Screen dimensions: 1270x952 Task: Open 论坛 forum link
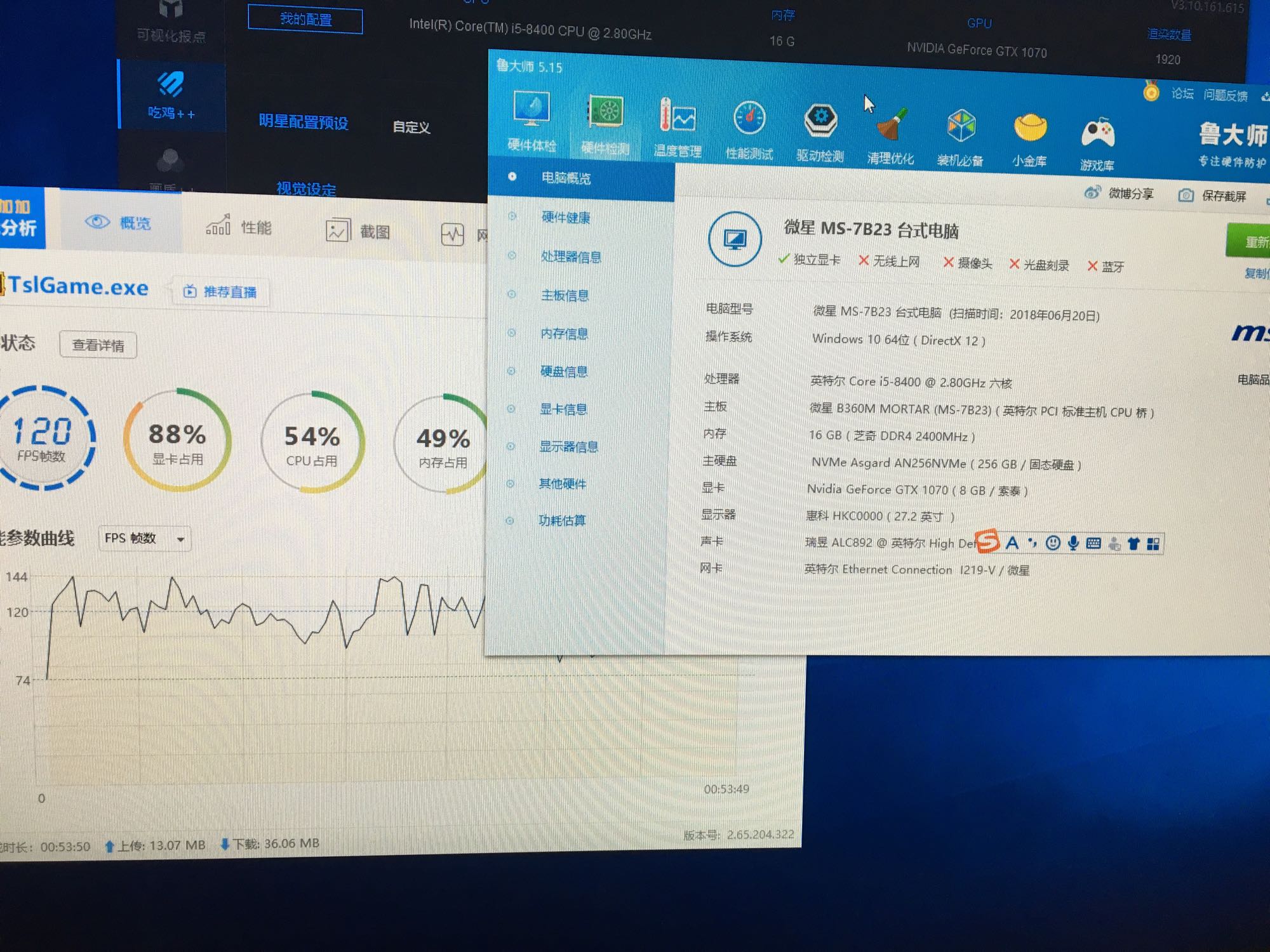pos(1182,94)
